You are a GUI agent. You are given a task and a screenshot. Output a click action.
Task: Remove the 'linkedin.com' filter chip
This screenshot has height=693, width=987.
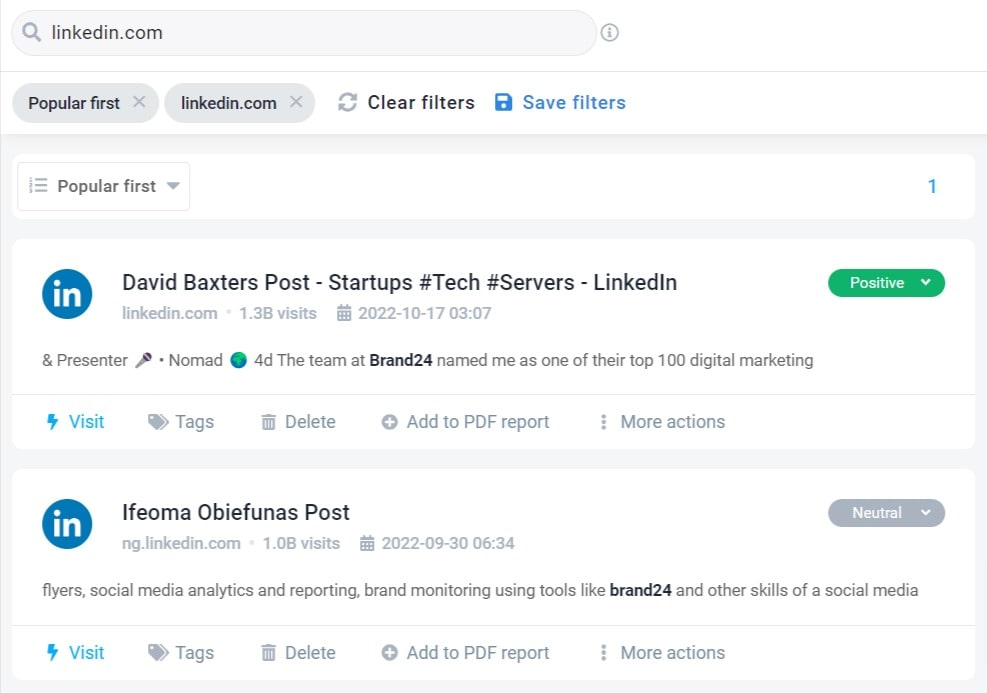(x=296, y=102)
